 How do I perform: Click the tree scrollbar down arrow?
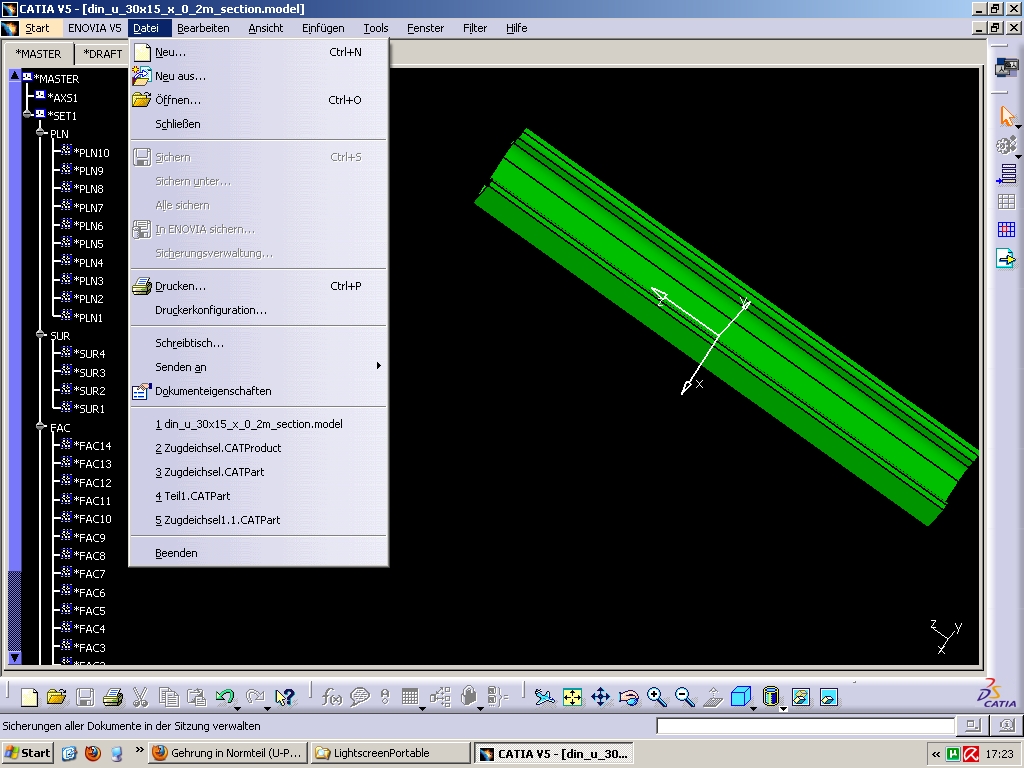14,658
